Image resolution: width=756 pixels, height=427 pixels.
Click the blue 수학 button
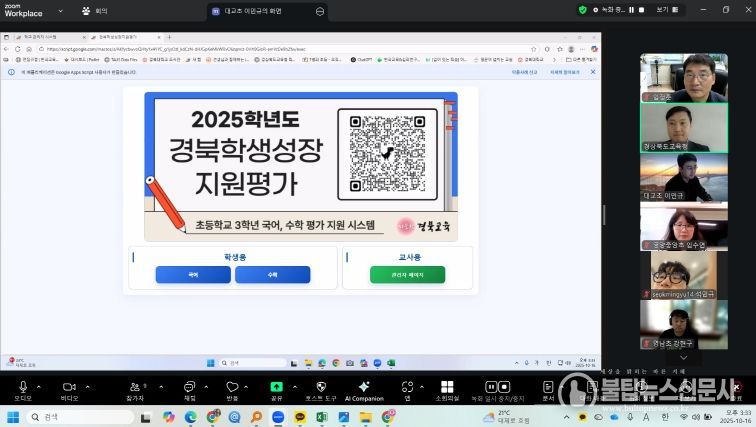coord(272,274)
